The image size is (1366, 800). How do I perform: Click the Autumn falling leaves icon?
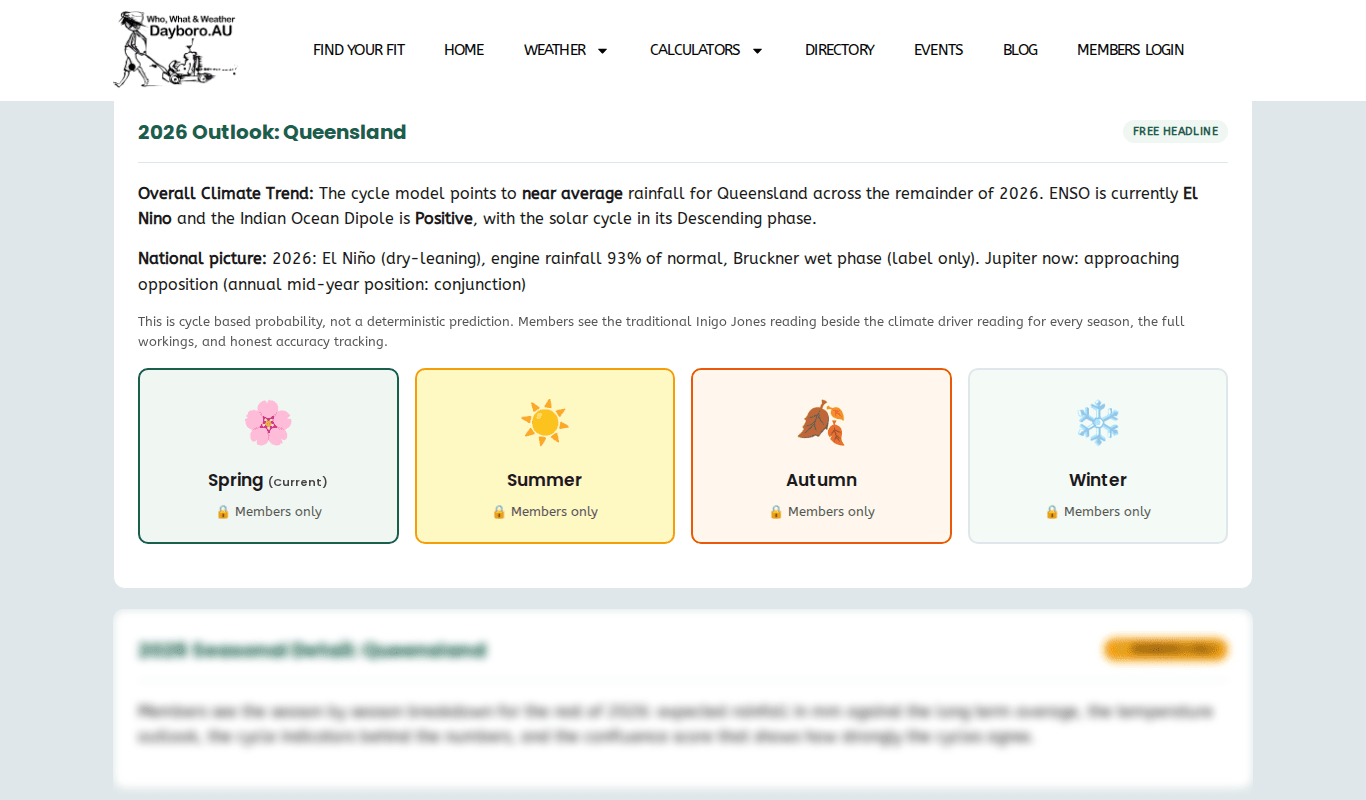point(821,423)
